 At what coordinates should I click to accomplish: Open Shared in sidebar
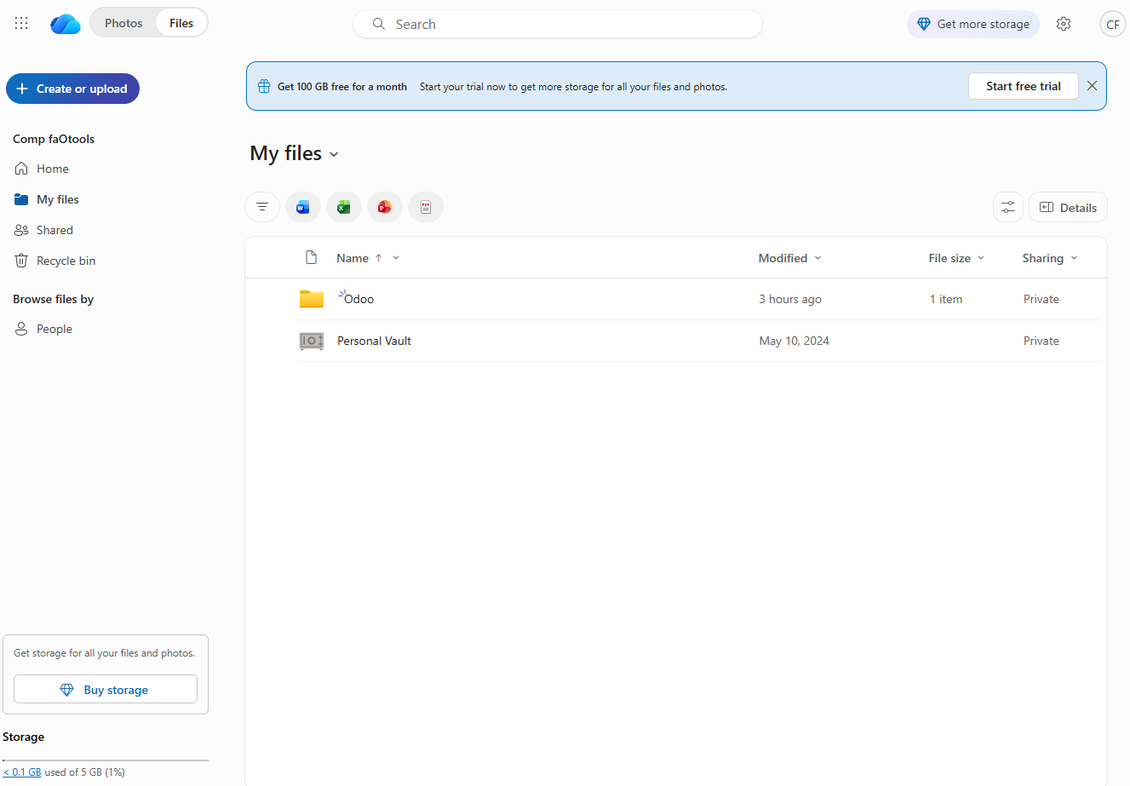tap(54, 230)
